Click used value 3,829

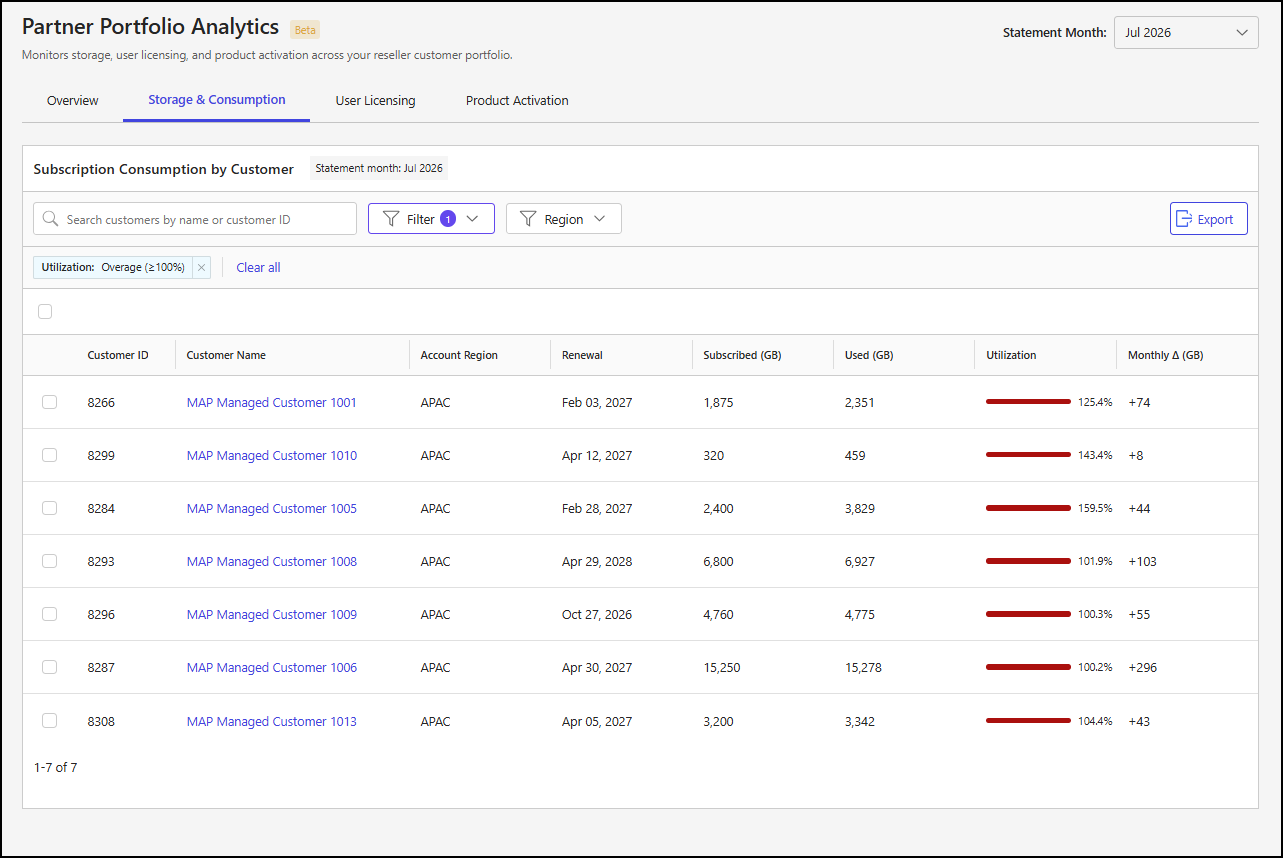coord(860,508)
